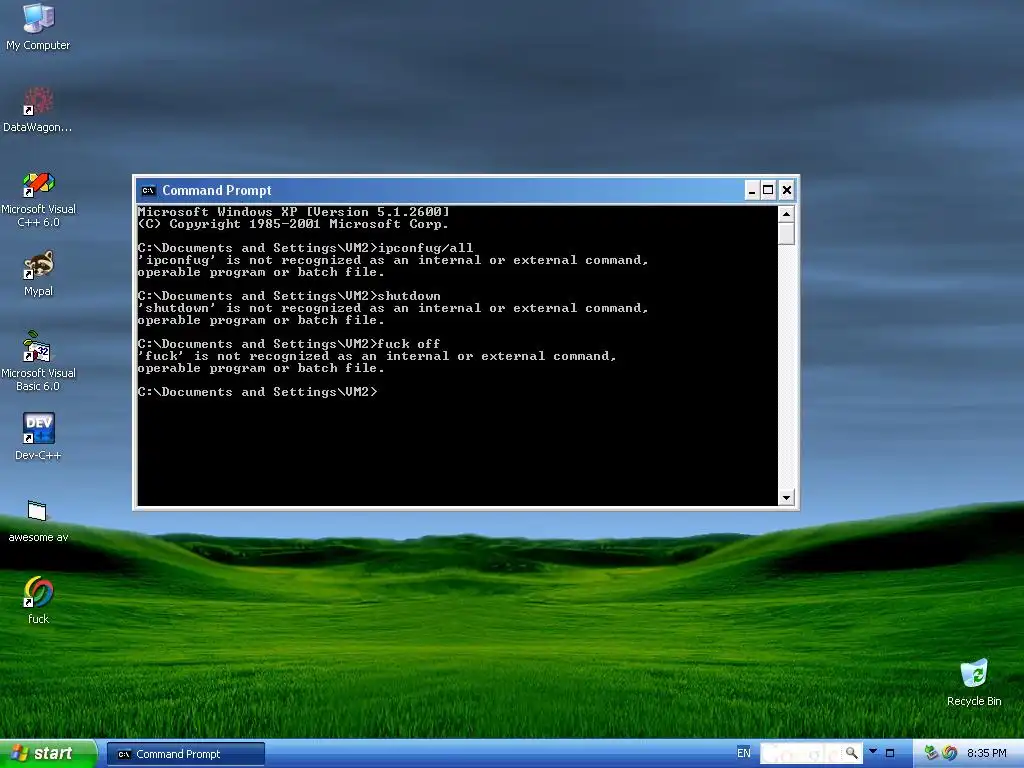Close the Command Prompt window
Image resolution: width=1024 pixels, height=768 pixels.
[x=787, y=190]
